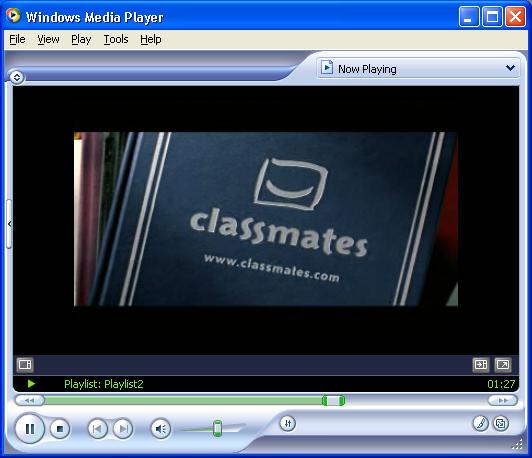Stop the current video

point(60,429)
